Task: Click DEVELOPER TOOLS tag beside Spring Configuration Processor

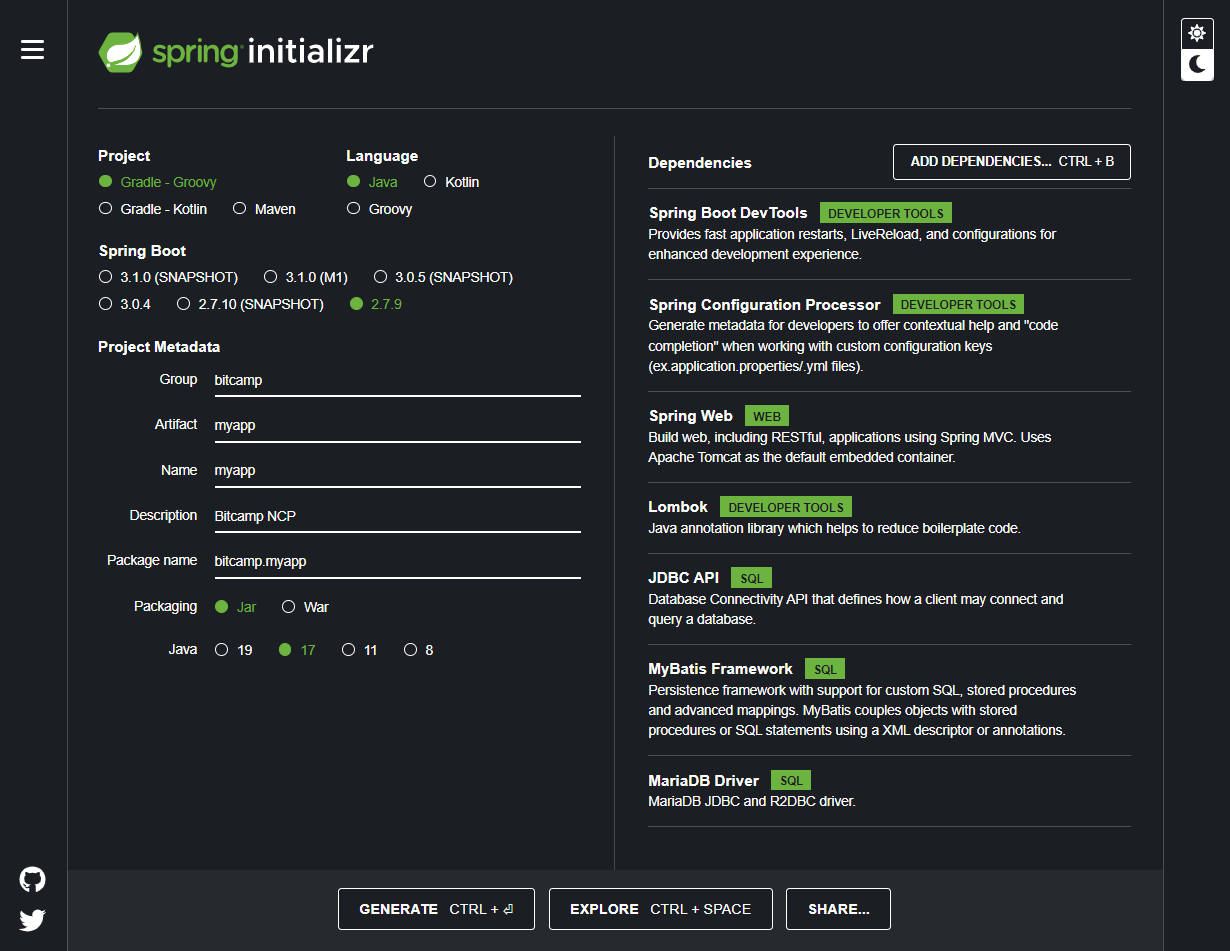Action: point(958,304)
